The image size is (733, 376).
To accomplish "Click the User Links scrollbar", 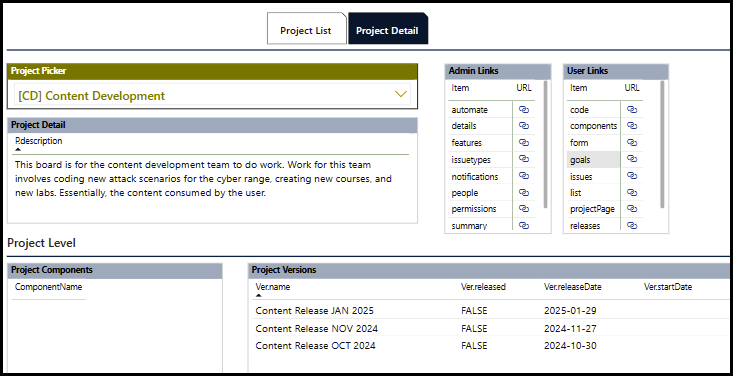I will pos(661,145).
